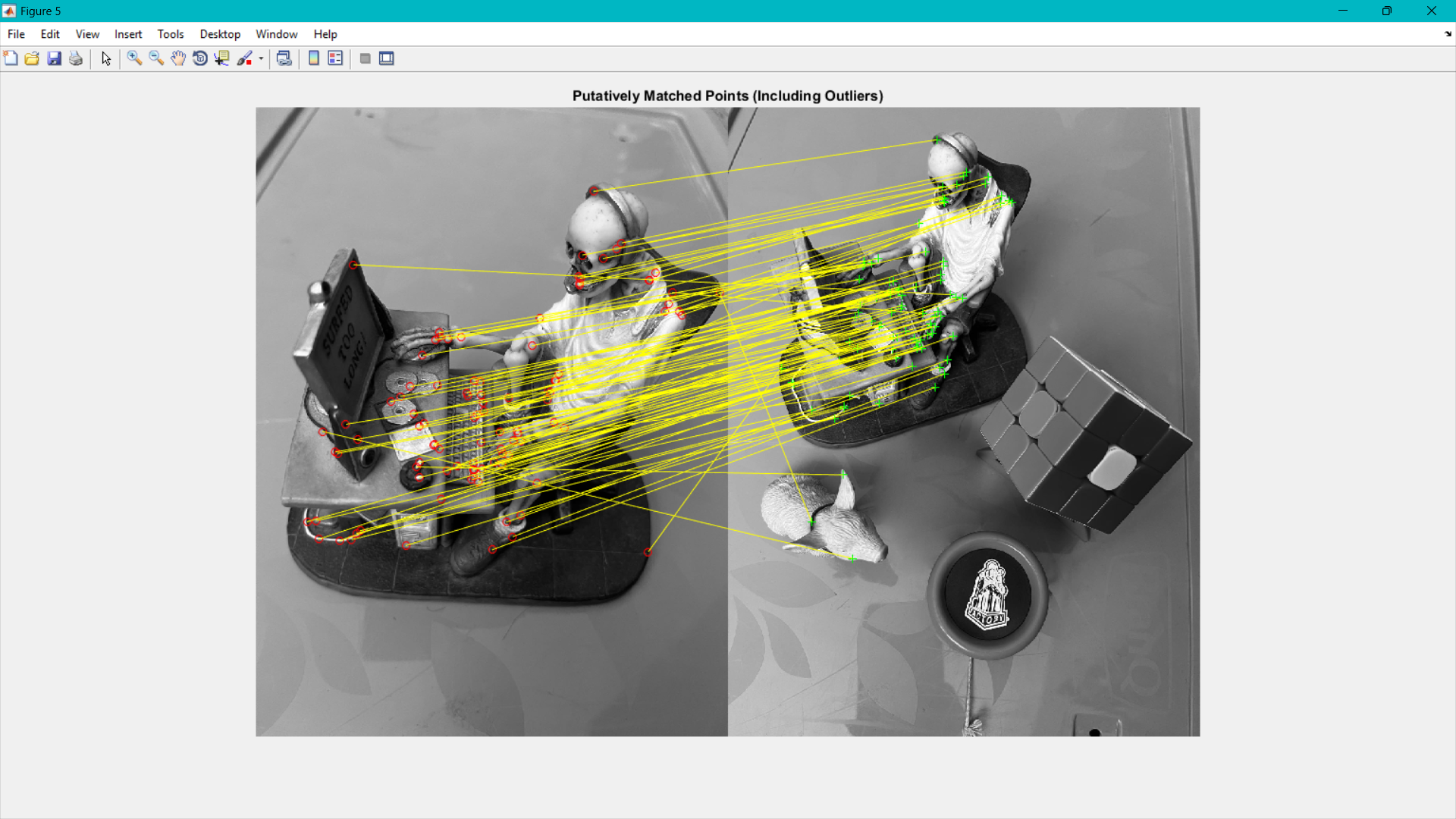Toggle the Link Plot tool
This screenshot has width=1456, height=819.
(284, 58)
